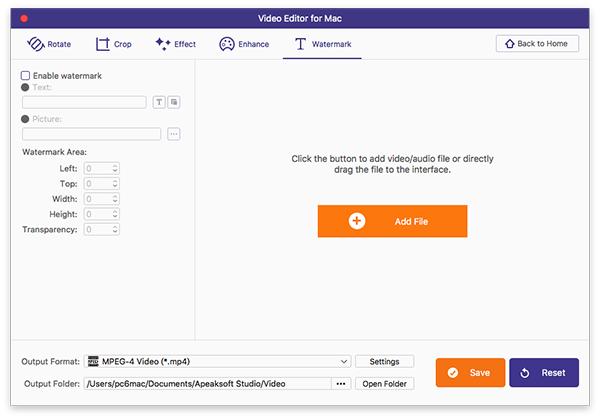Expand the Output Format dropdown arrow
600x419 pixels.
pos(344,361)
